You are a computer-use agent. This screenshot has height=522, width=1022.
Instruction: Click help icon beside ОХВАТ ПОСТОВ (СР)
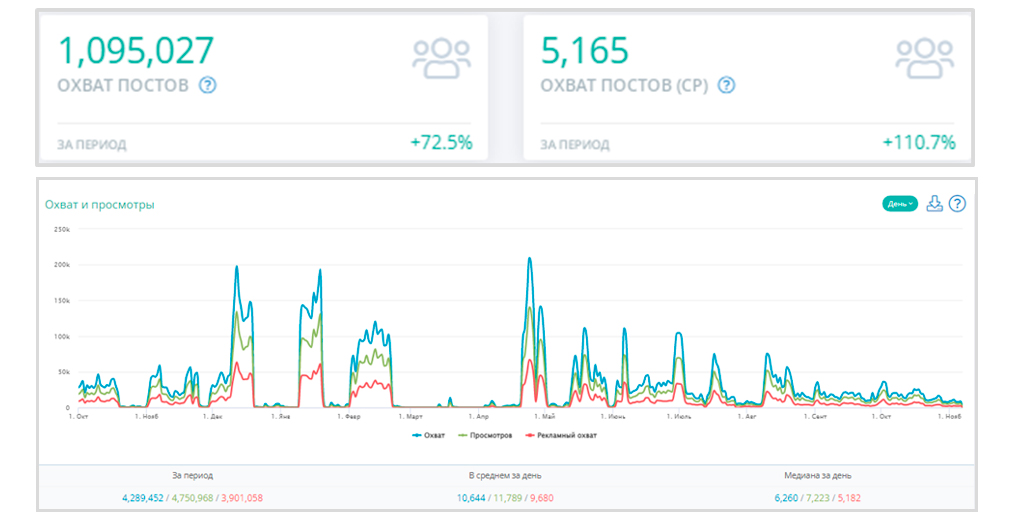tap(726, 85)
